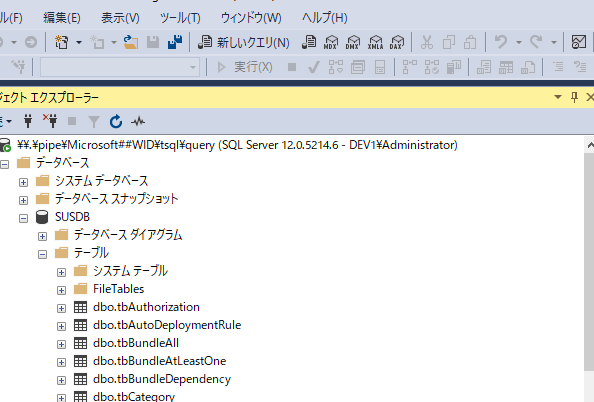Screen dimensions: 594x402
Task: Click the Object Explorer vertical scrollbar
Action: [x=589, y=262]
